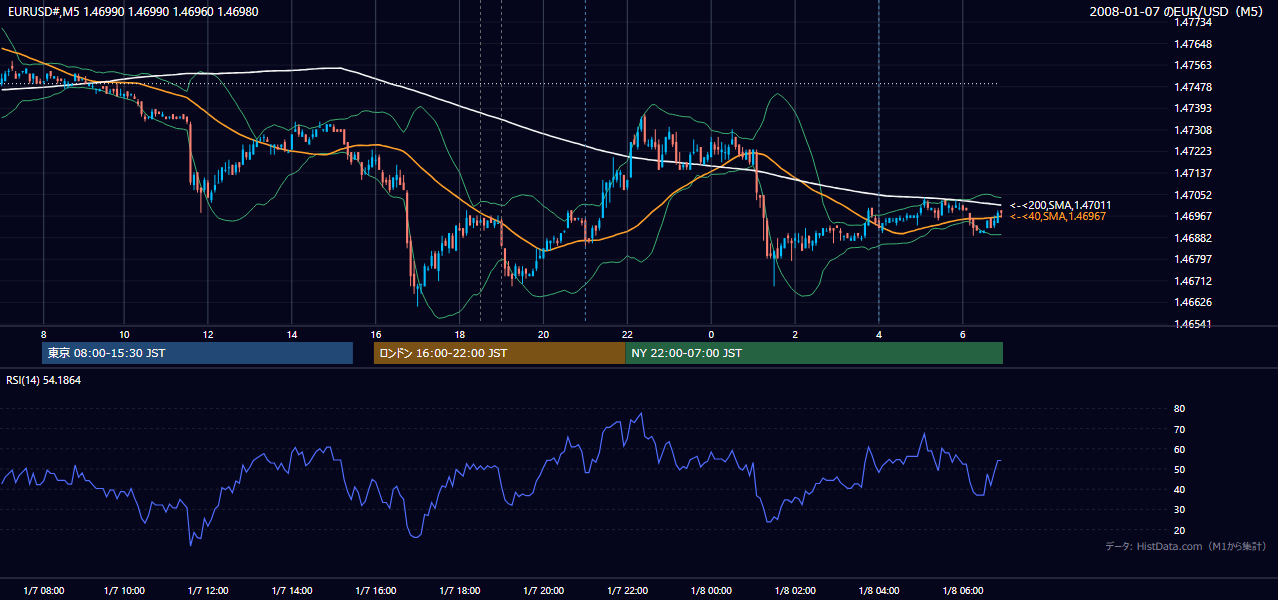Image resolution: width=1278 pixels, height=600 pixels.
Task: Click price axis value 1.47563
Action: [x=1193, y=65]
